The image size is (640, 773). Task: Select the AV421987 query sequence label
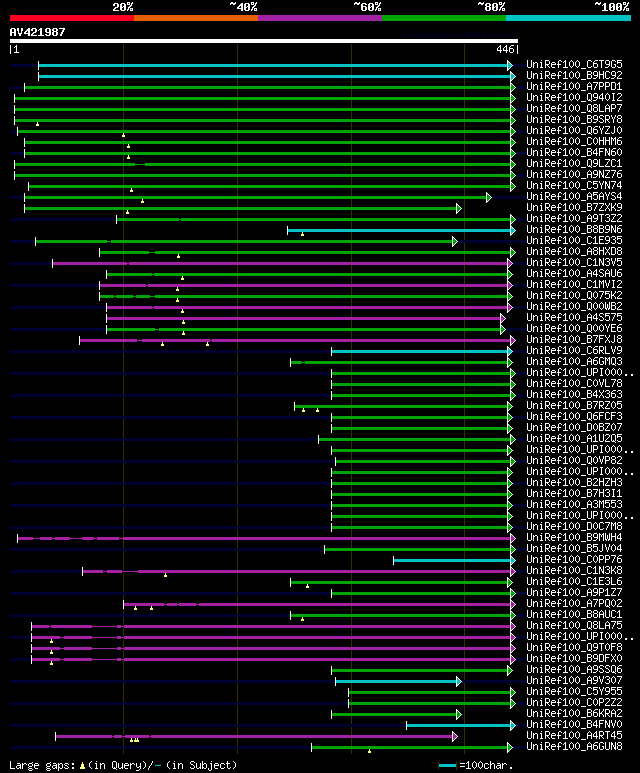pyautogui.click(x=37, y=32)
